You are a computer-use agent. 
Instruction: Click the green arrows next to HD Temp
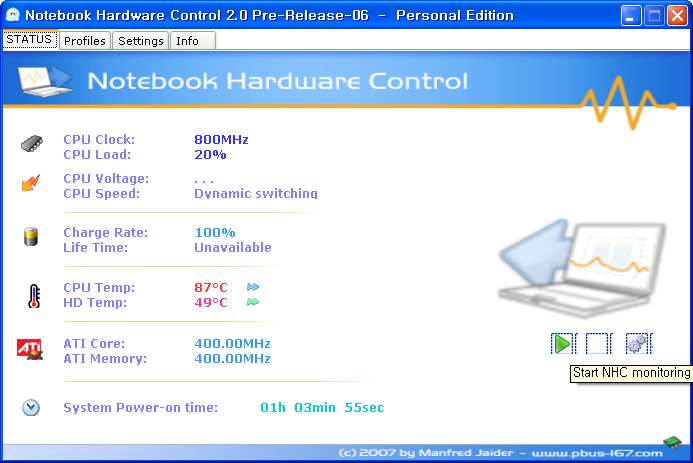point(253,302)
